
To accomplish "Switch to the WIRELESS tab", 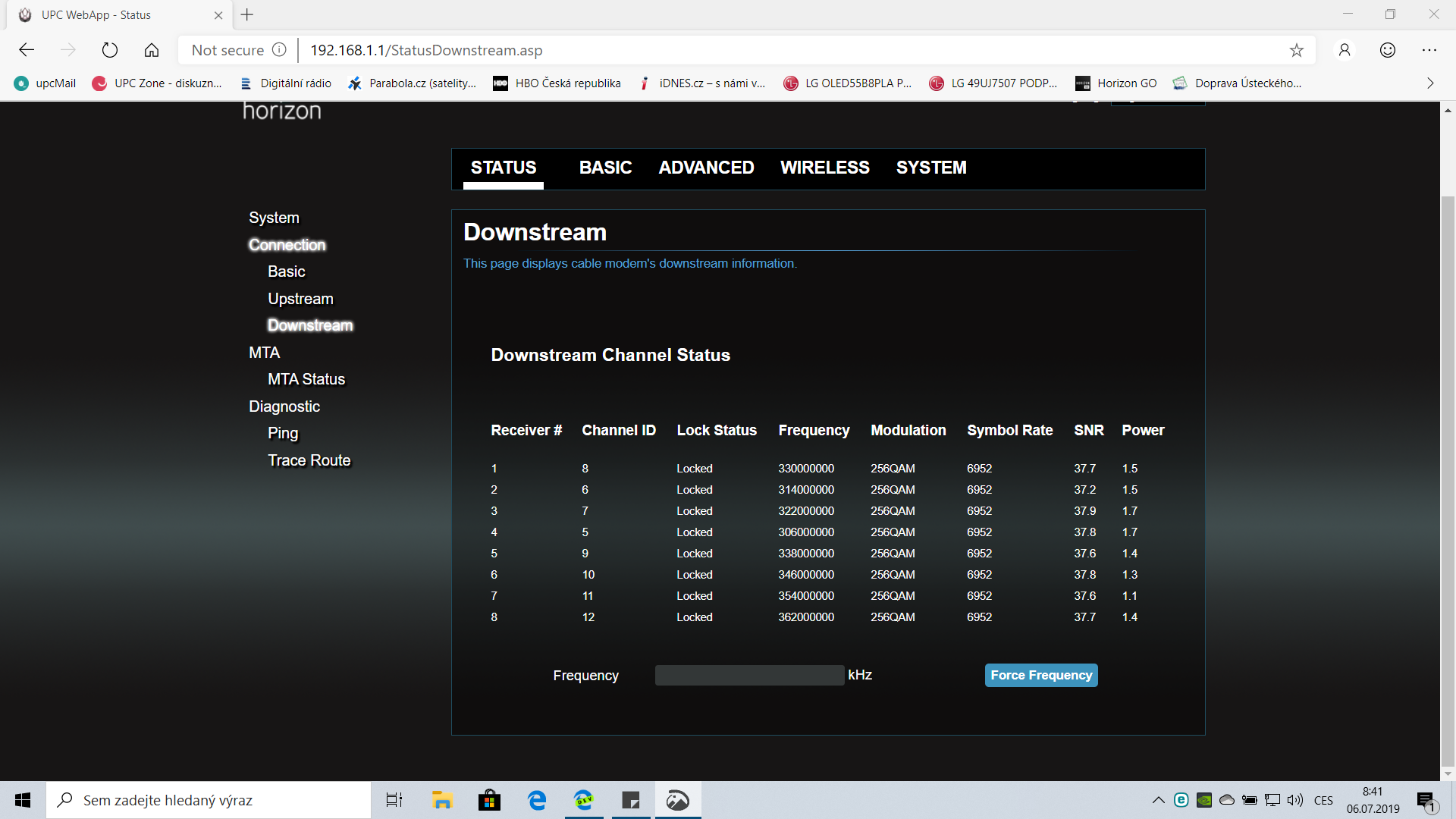I will point(824,168).
